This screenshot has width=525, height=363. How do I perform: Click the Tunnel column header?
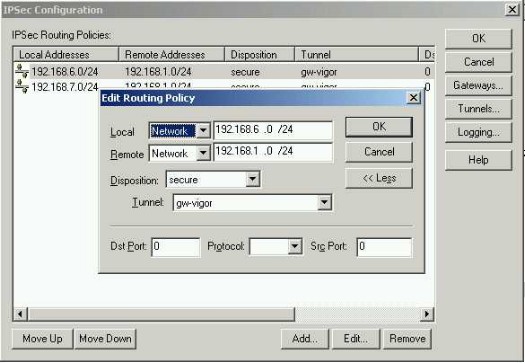357,55
